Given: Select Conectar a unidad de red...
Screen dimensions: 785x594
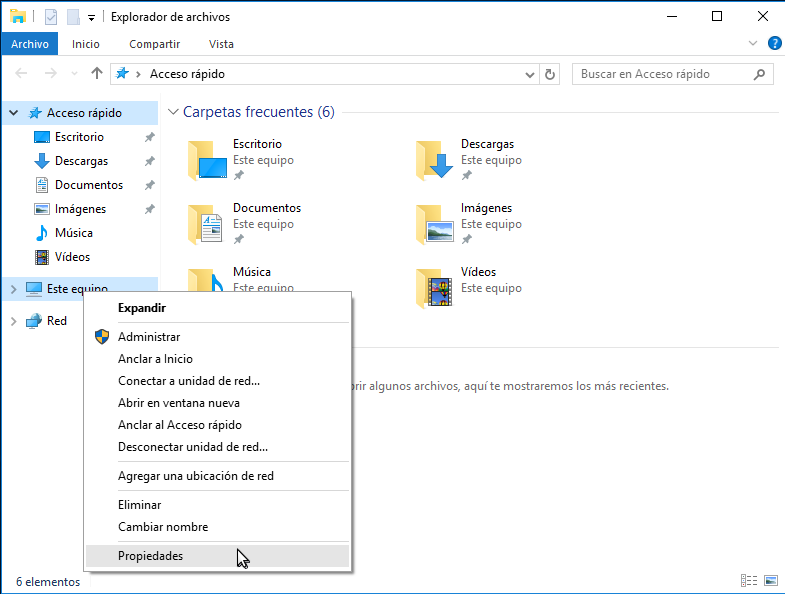Looking at the screenshot, I should 217,381.
